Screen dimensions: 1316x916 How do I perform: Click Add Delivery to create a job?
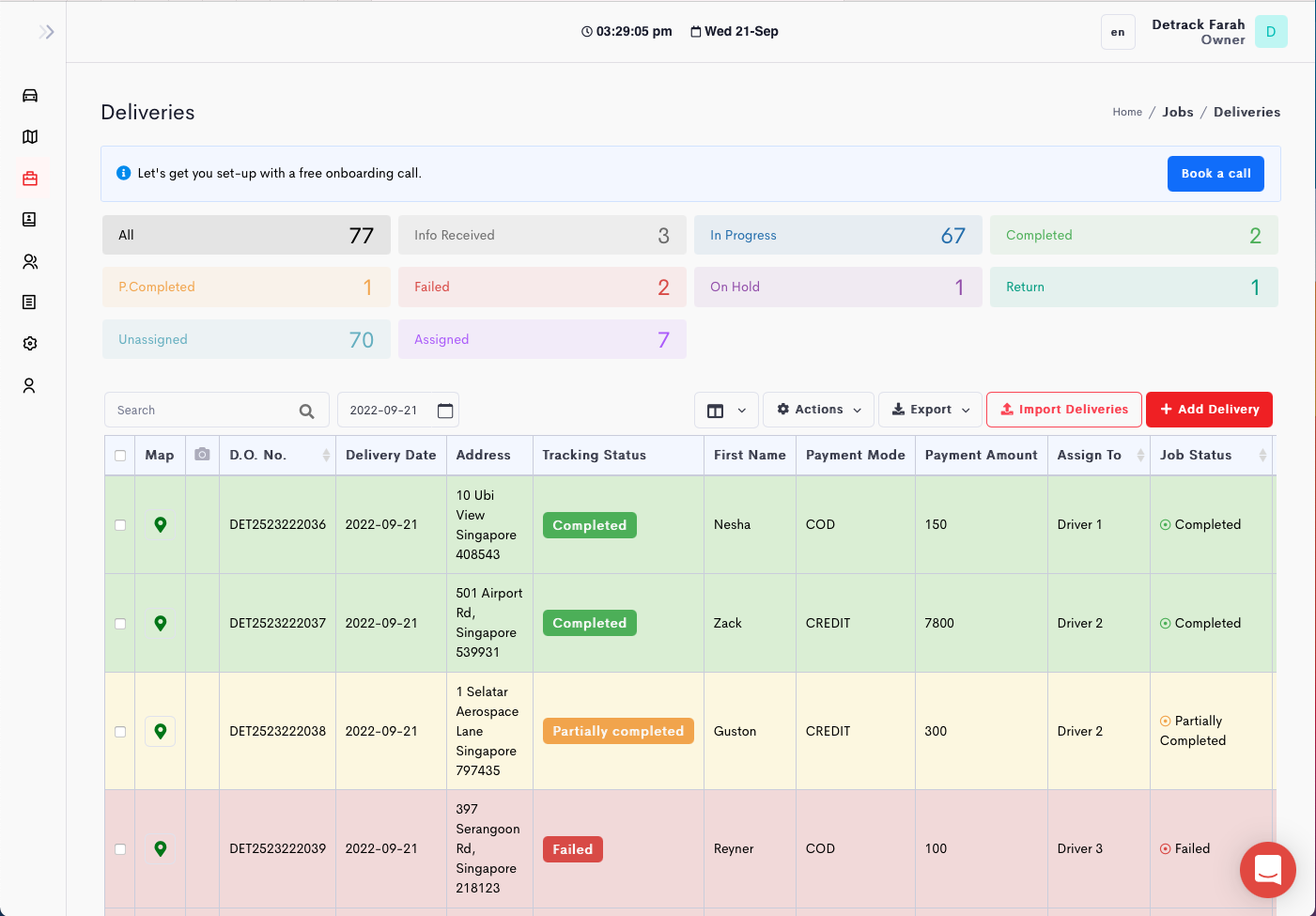[x=1209, y=409]
